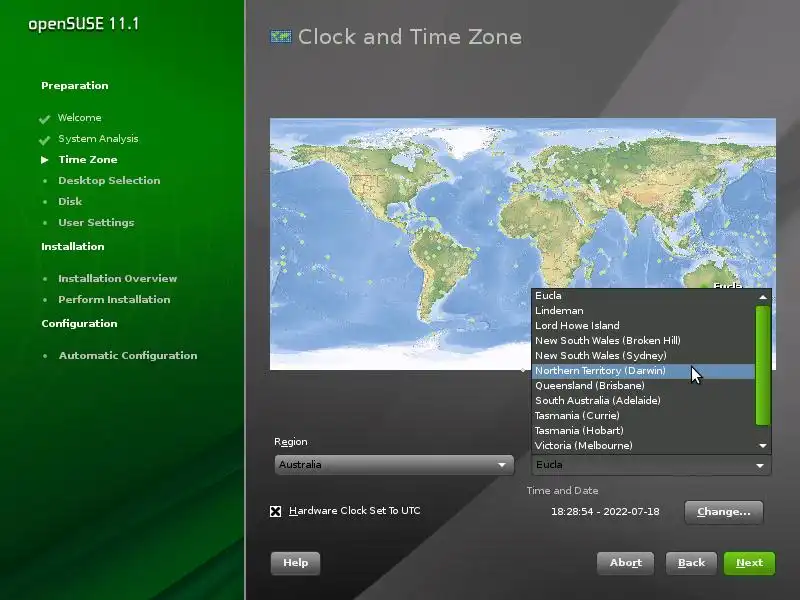This screenshot has height=600, width=800.
Task: Click Desktop Selection in the sidebar
Action: click(109, 181)
